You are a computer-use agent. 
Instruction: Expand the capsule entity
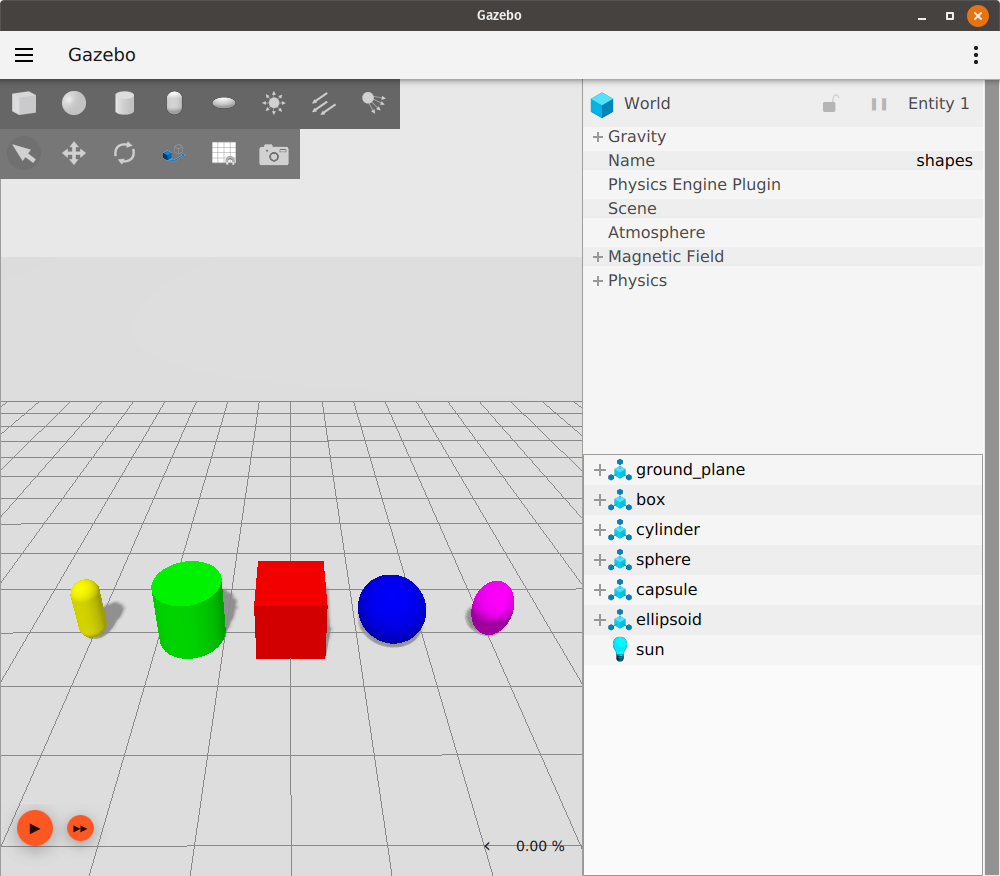coord(599,590)
